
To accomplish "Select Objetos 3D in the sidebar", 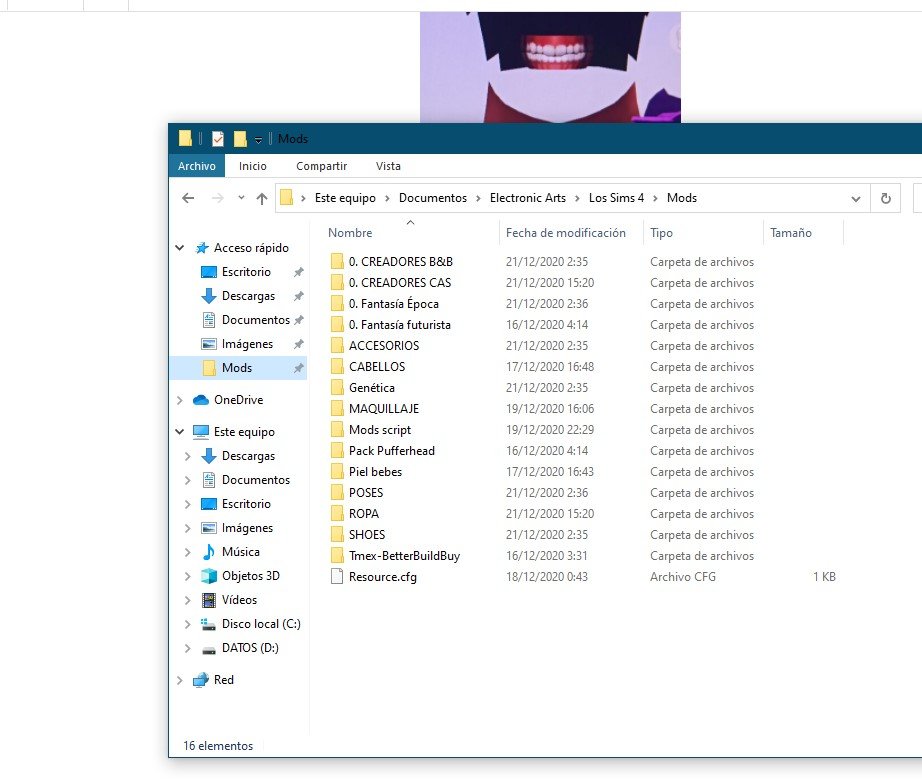I will [250, 576].
